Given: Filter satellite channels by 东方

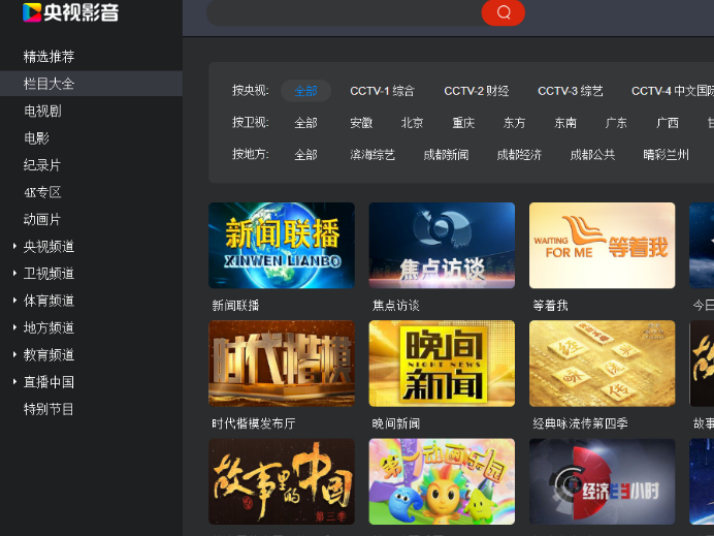Looking at the screenshot, I should click(515, 123).
